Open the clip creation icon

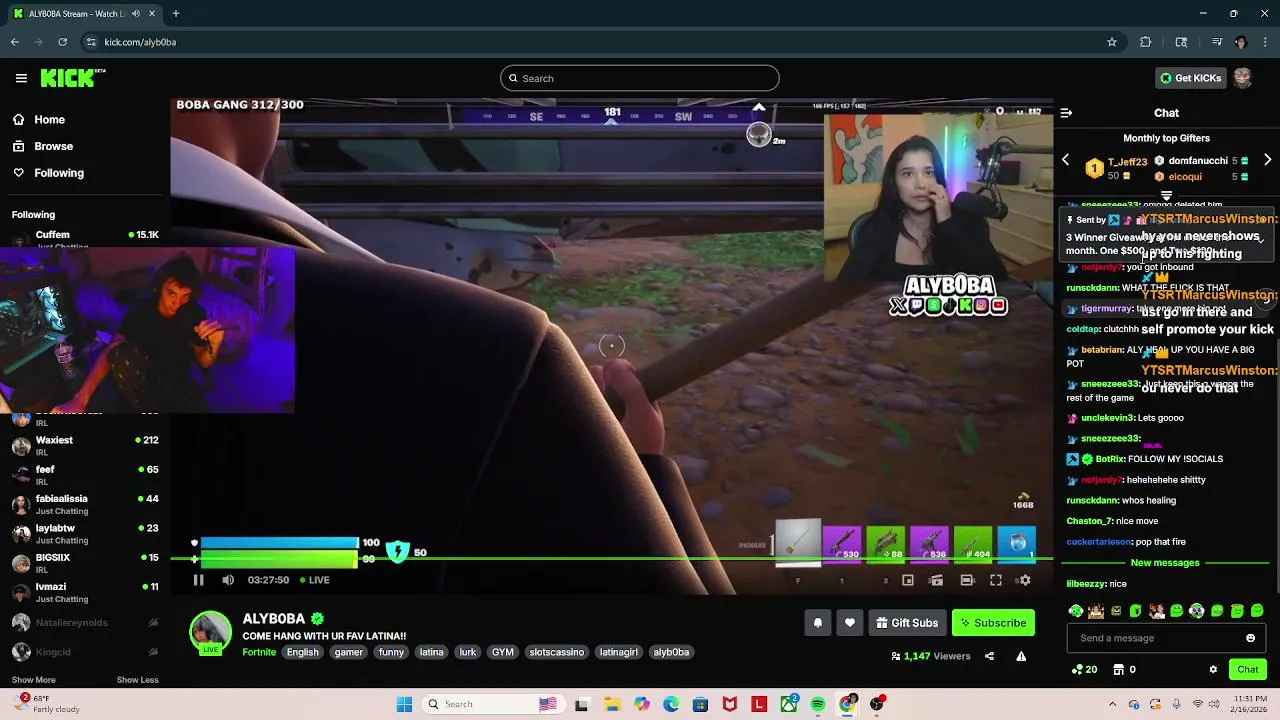click(x=936, y=580)
